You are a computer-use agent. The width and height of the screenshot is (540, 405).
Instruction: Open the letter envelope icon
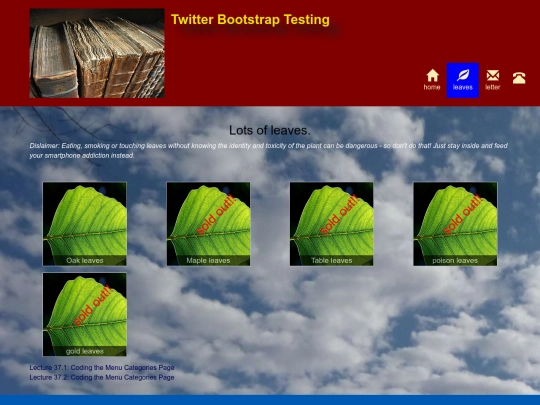pyautogui.click(x=492, y=80)
